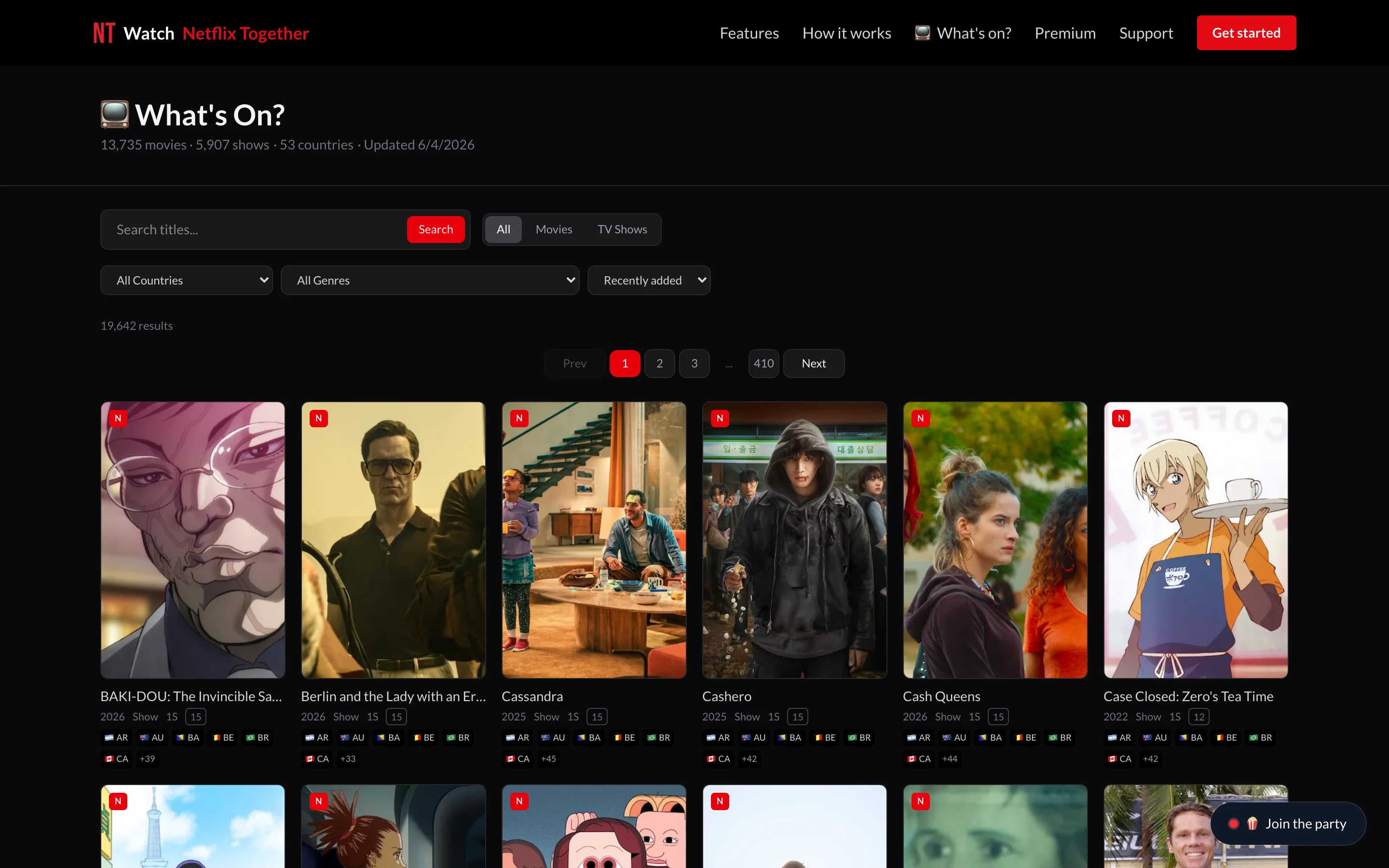Open the BAKI-DOU poster thumbnail
This screenshot has height=868, width=1389.
coord(193,540)
